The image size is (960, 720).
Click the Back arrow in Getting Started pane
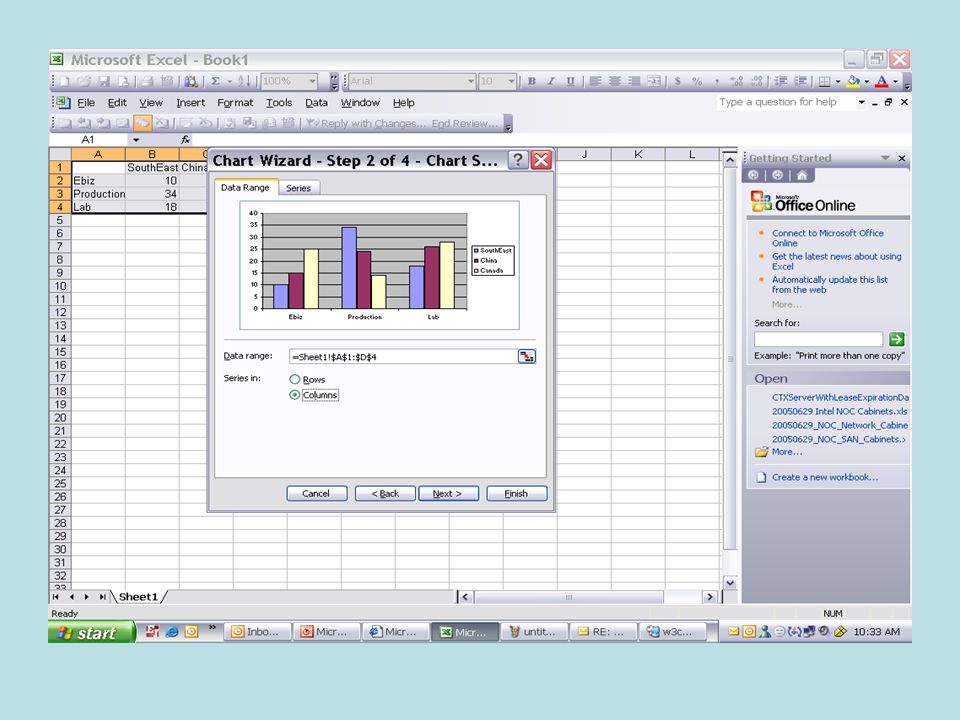pyautogui.click(x=753, y=176)
